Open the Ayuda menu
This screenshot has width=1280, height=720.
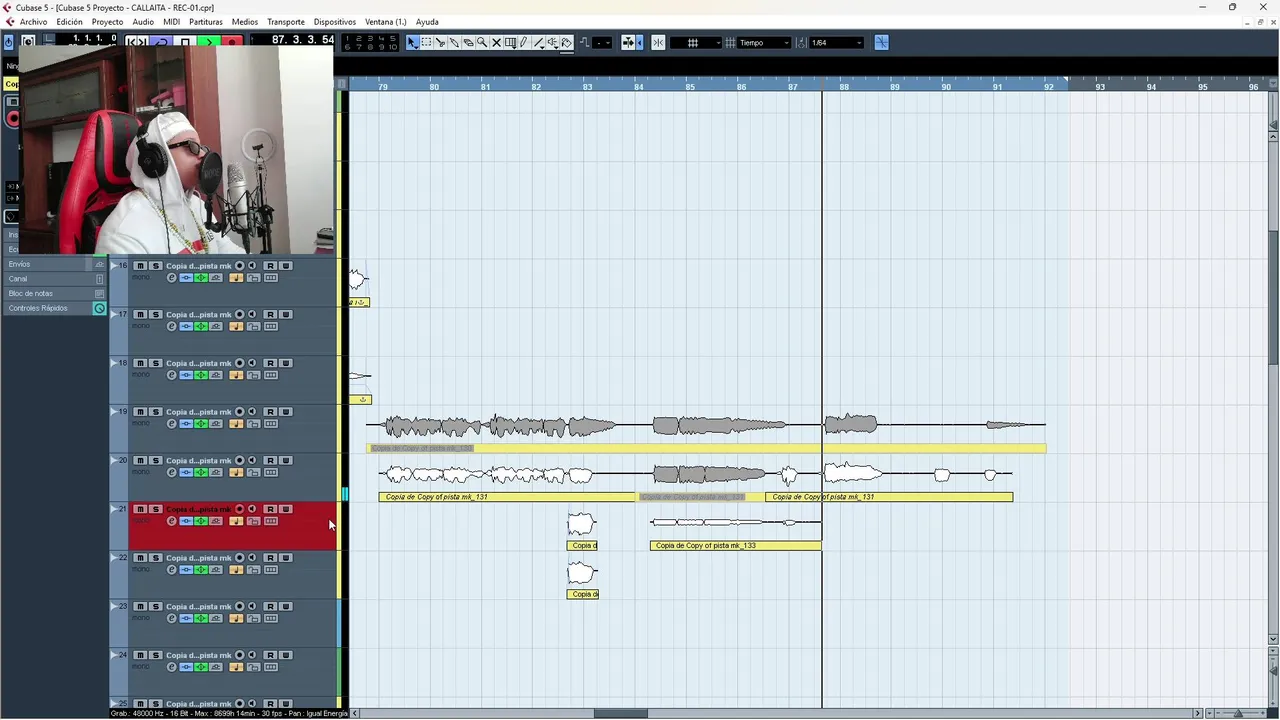point(427,22)
